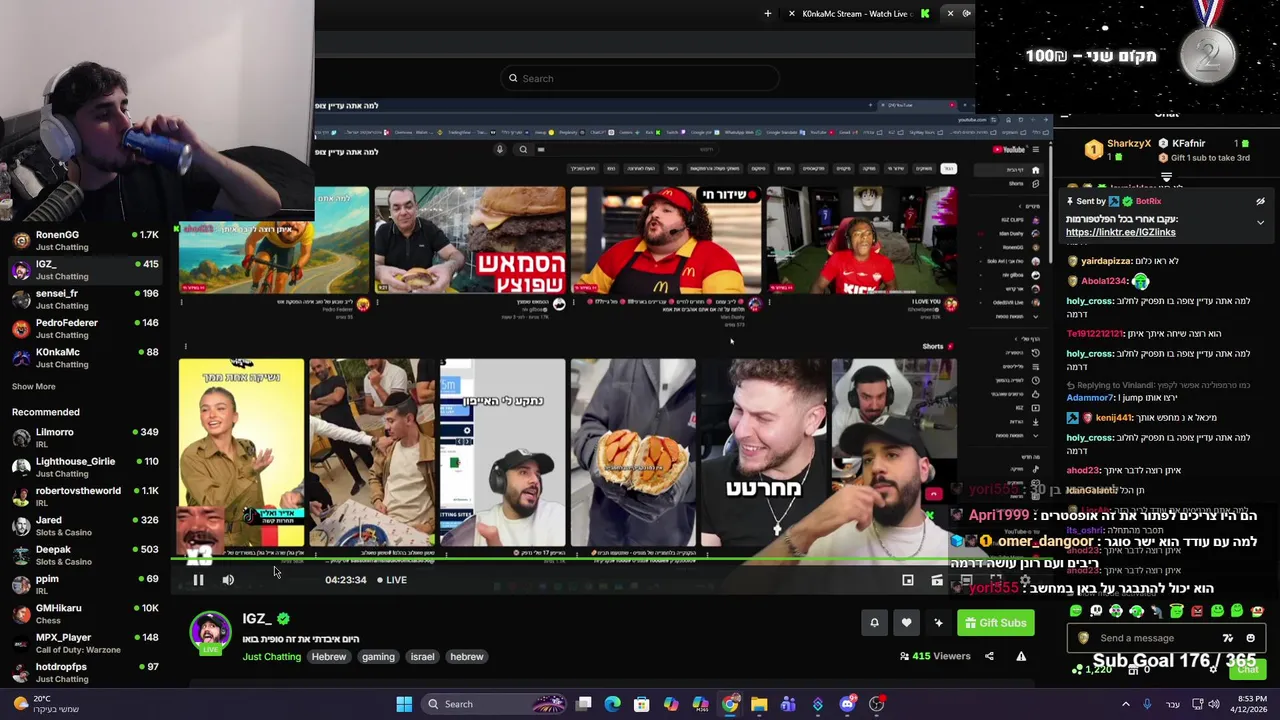The image size is (1280, 720).
Task: Open Lighthouse_Girlie recommended channel
Action: coord(85,467)
